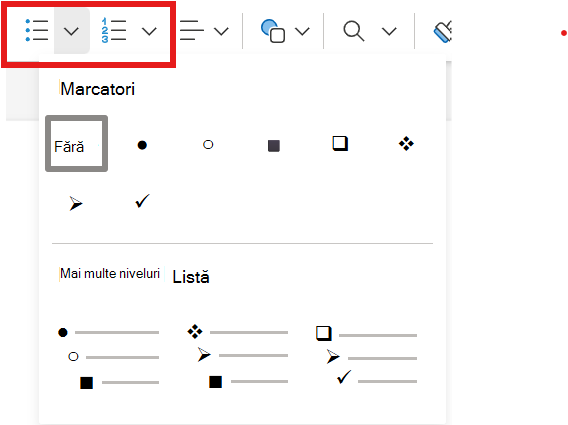Select the Fără (none) bullet option

coord(76,143)
